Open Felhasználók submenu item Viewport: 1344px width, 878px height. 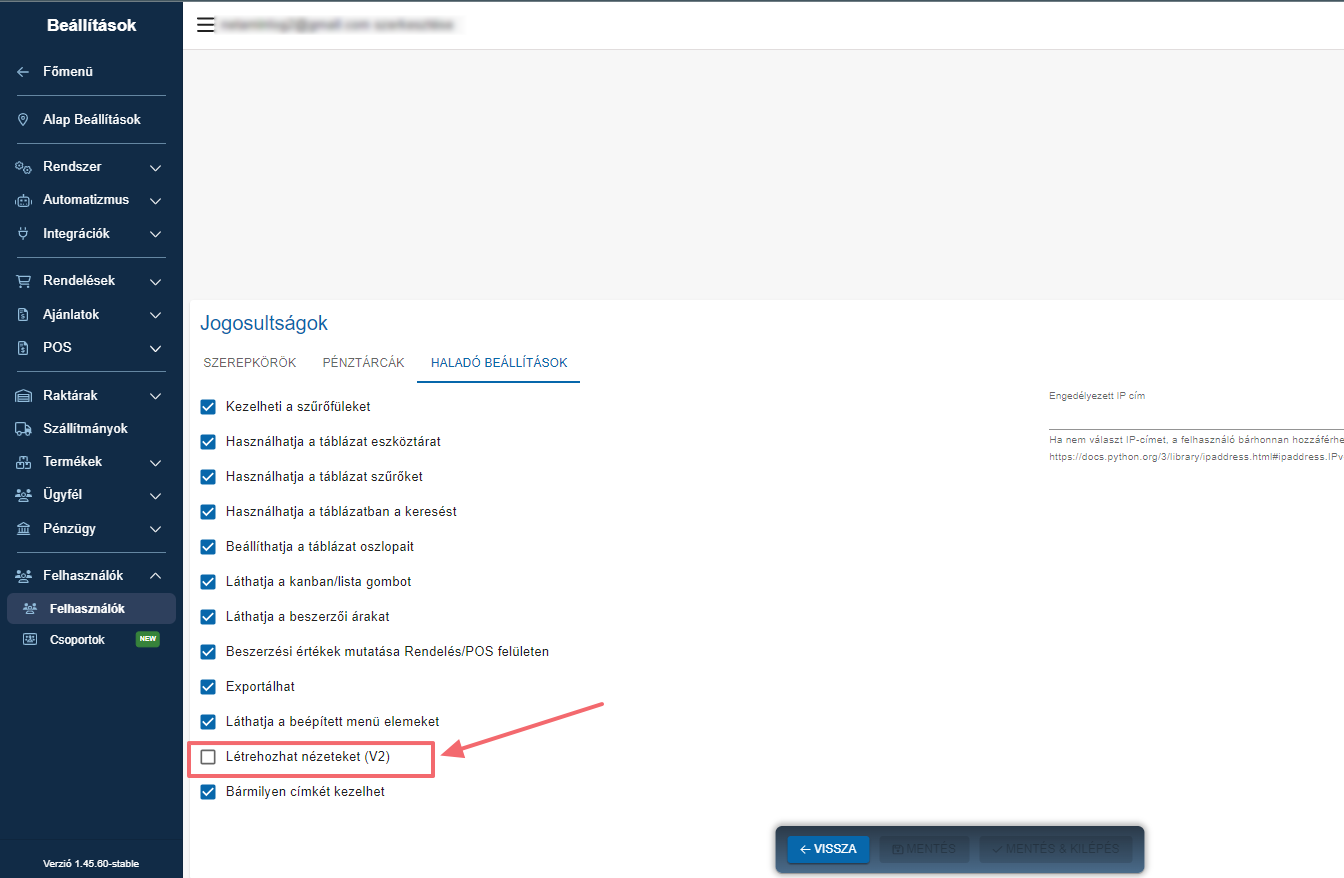91,608
